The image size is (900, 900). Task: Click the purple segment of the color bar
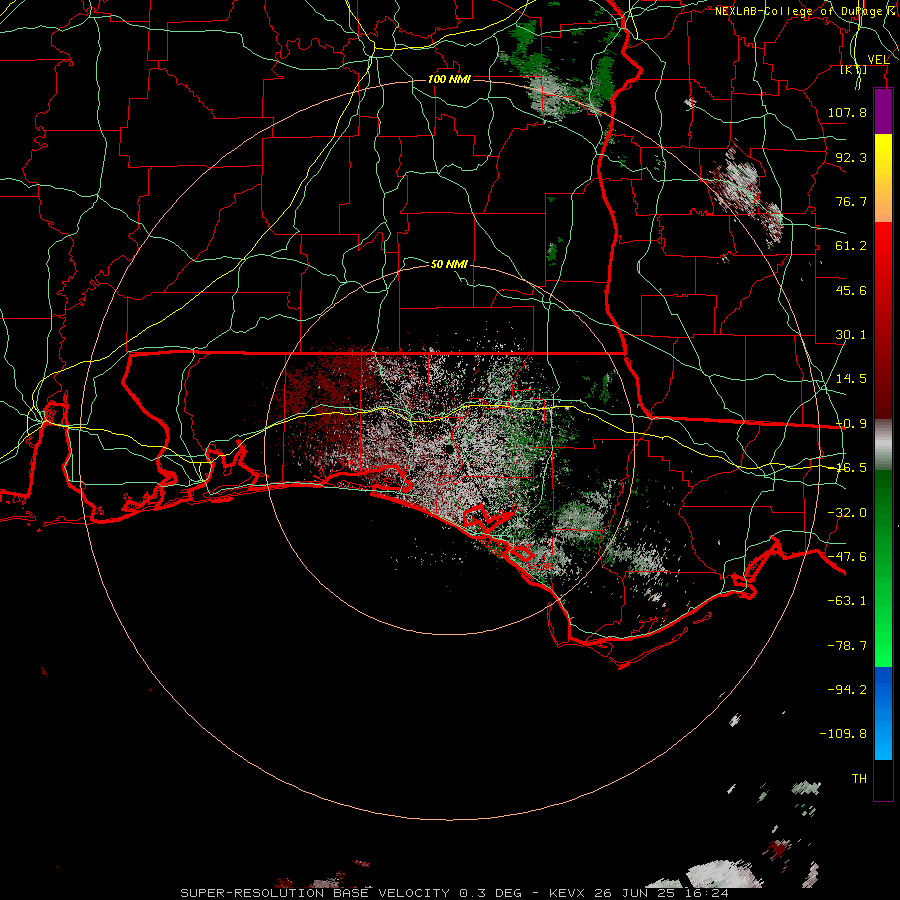[x=883, y=111]
